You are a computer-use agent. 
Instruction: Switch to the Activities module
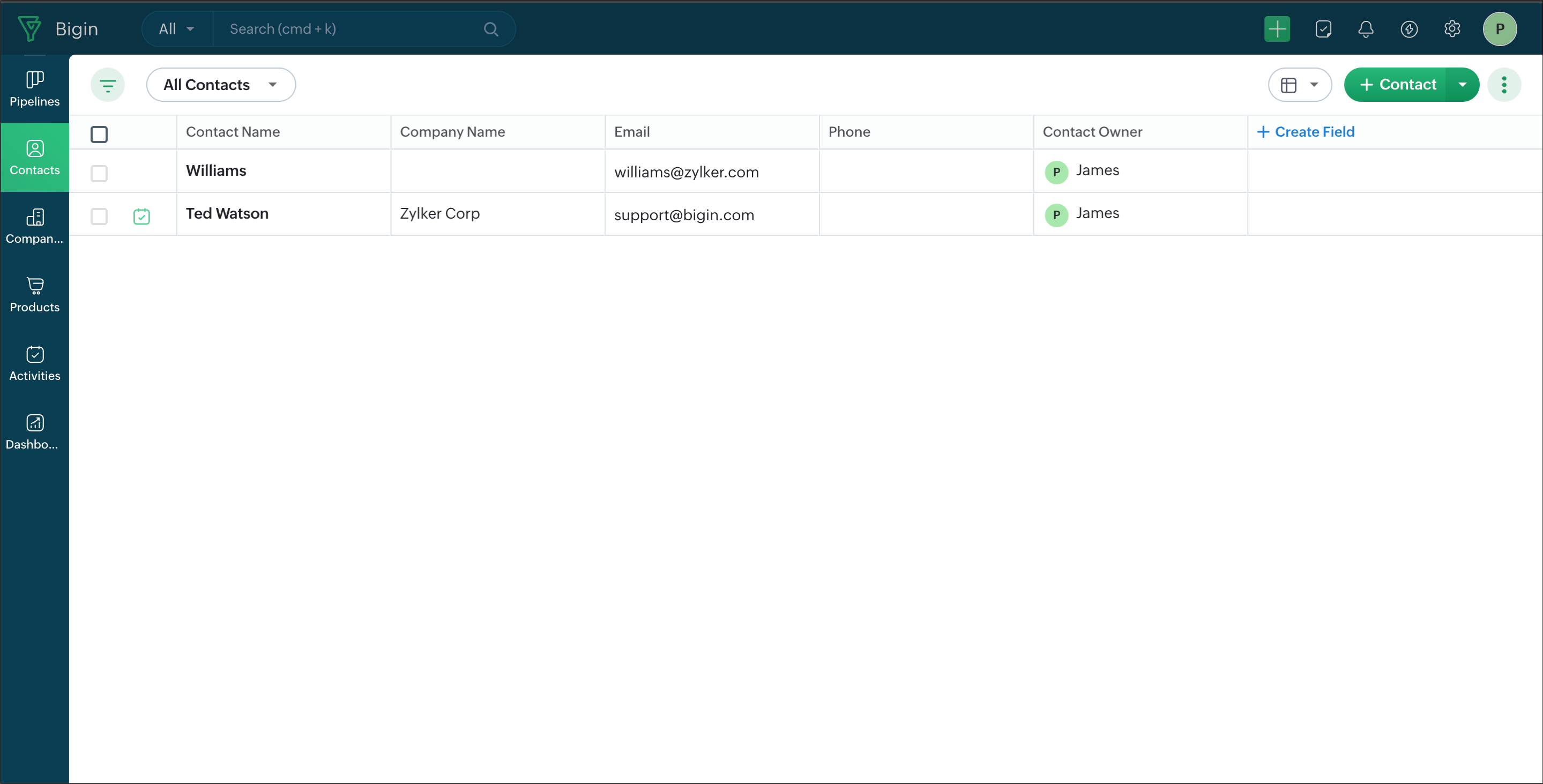pyautogui.click(x=35, y=363)
